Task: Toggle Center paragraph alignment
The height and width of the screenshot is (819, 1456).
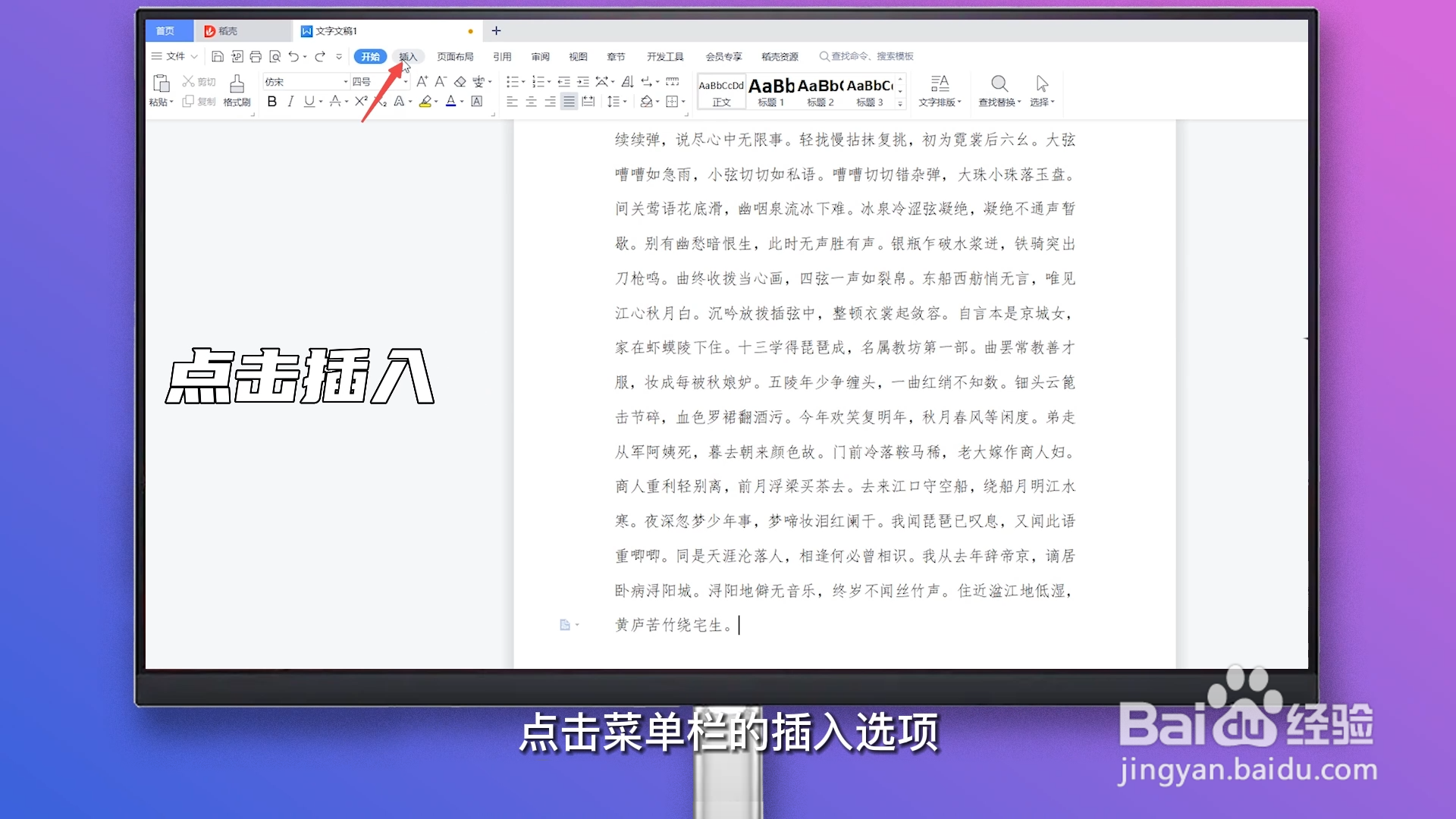Action: (x=532, y=102)
